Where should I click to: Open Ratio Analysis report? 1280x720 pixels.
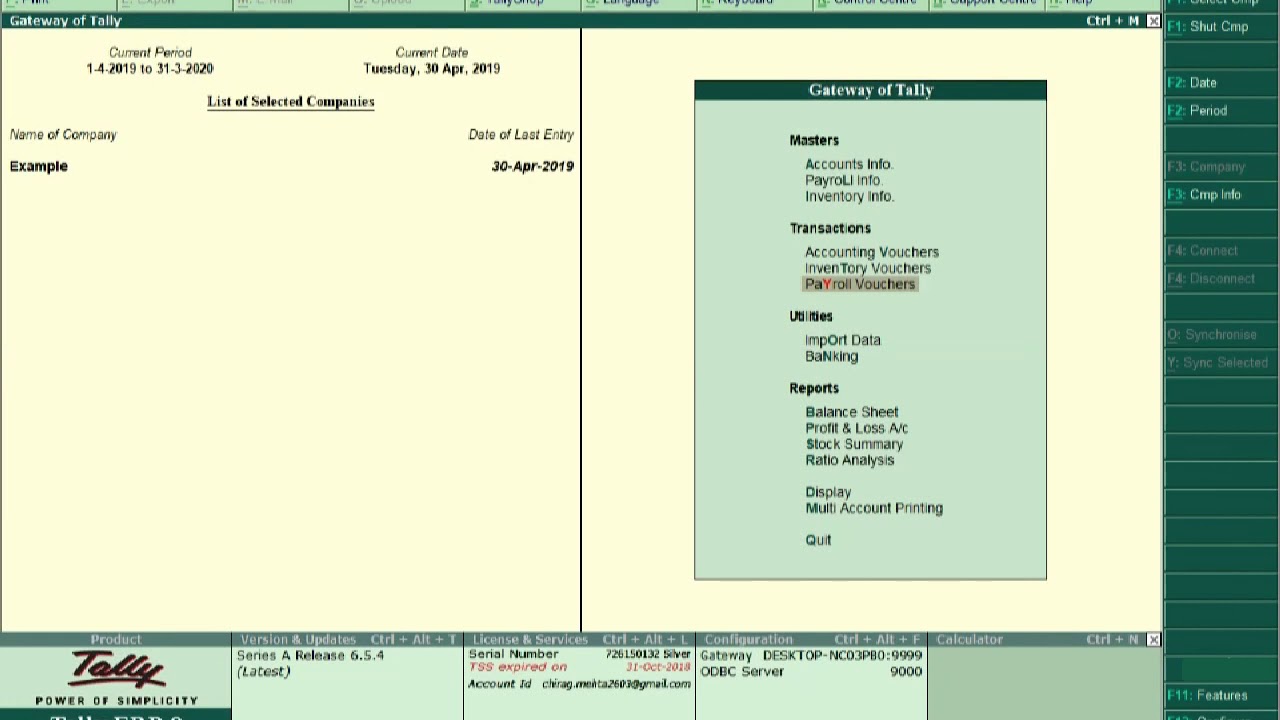(x=850, y=460)
